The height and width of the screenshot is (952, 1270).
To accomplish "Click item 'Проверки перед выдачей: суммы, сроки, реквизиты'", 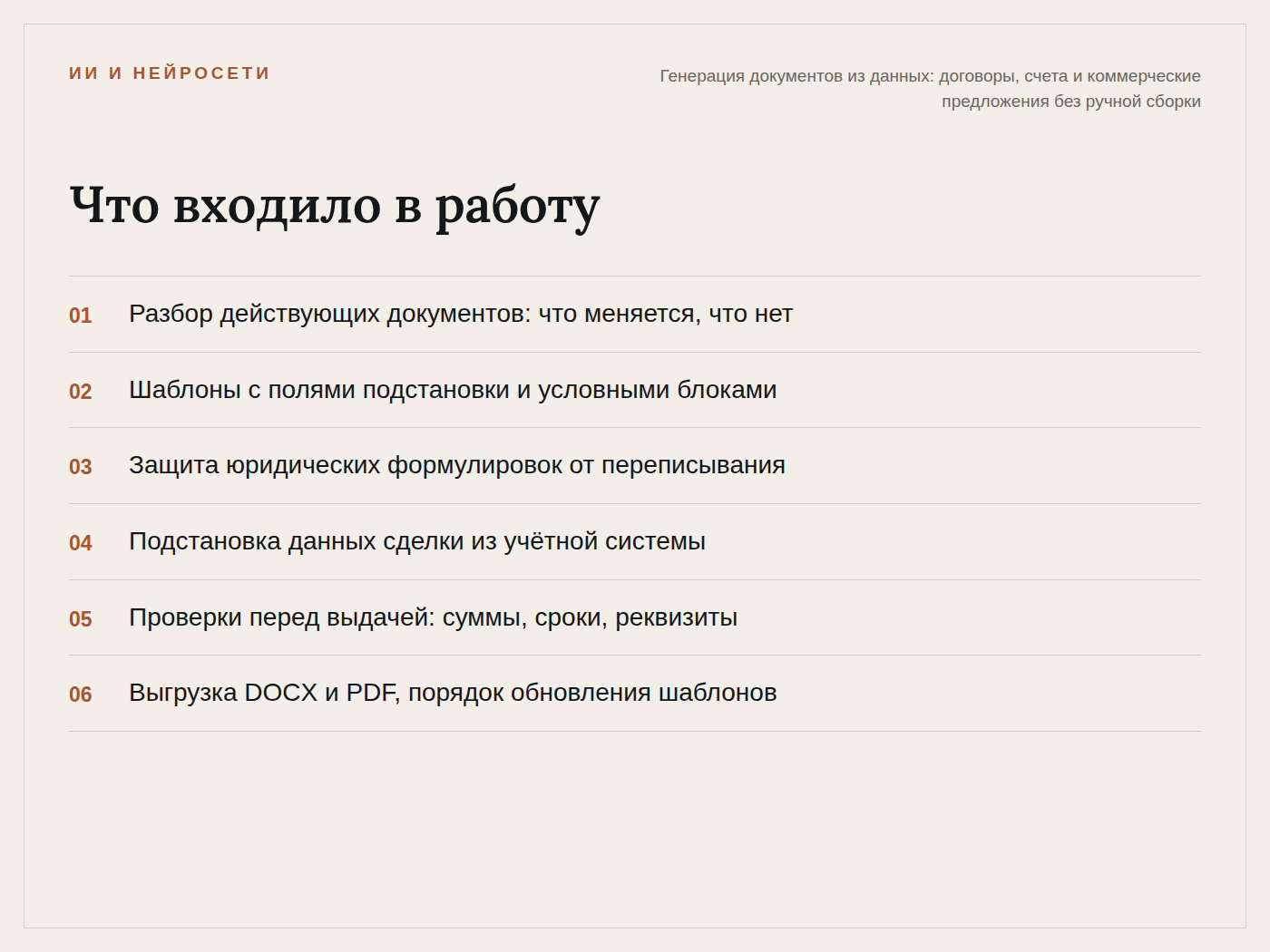I will pos(433,617).
